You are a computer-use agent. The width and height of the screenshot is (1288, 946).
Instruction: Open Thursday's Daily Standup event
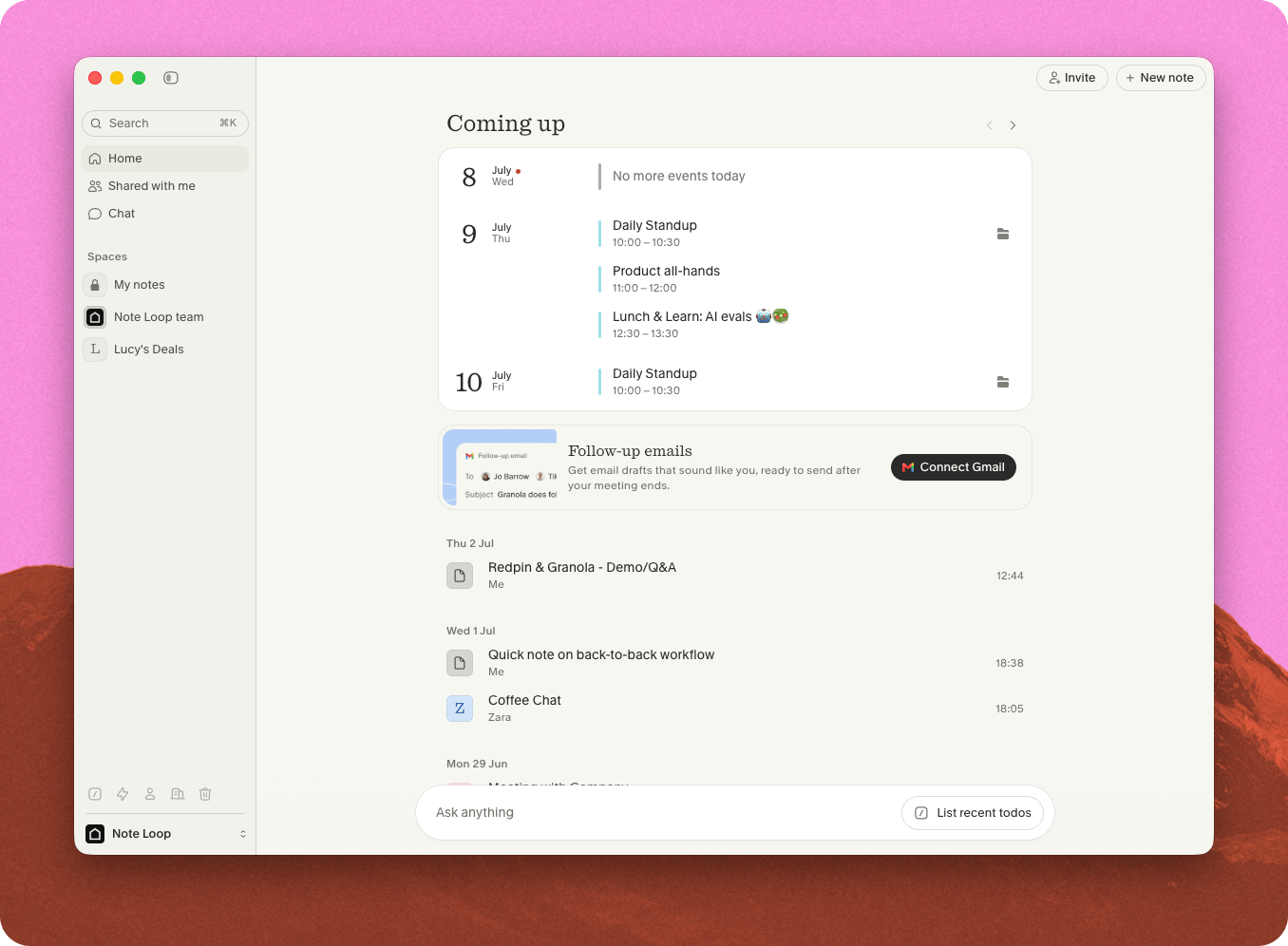654,234
